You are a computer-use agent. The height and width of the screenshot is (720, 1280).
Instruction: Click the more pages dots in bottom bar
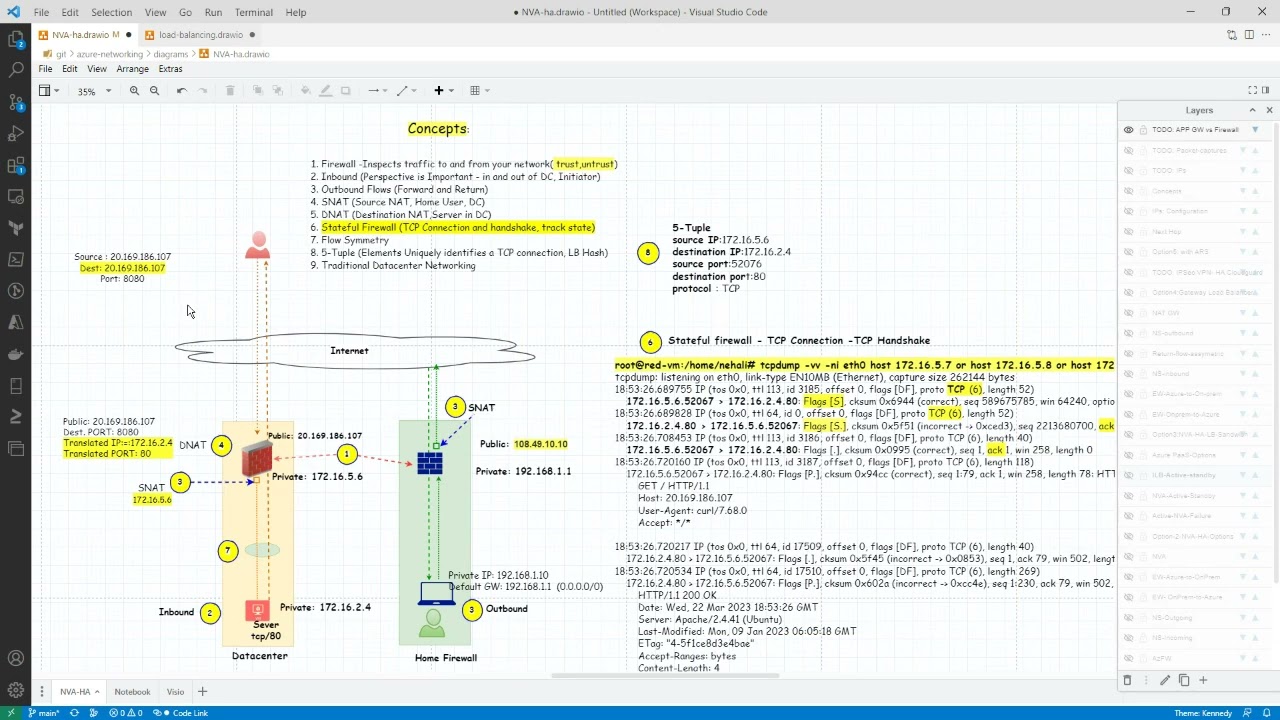[x=42, y=691]
